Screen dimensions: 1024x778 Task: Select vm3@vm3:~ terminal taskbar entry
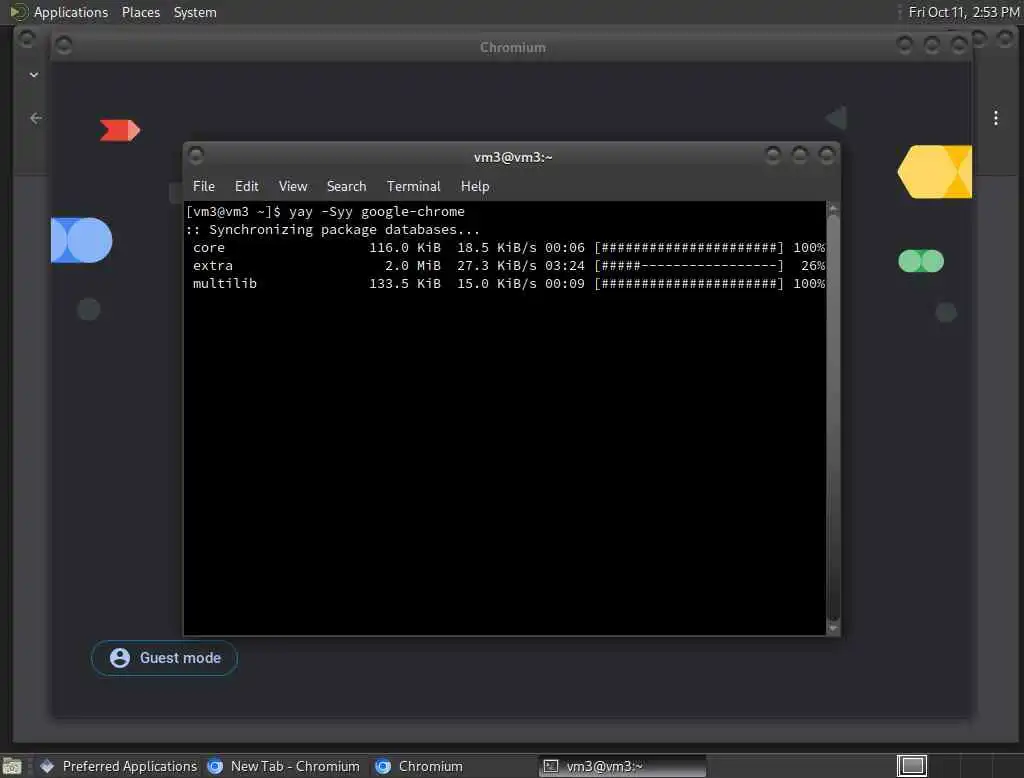(622, 766)
